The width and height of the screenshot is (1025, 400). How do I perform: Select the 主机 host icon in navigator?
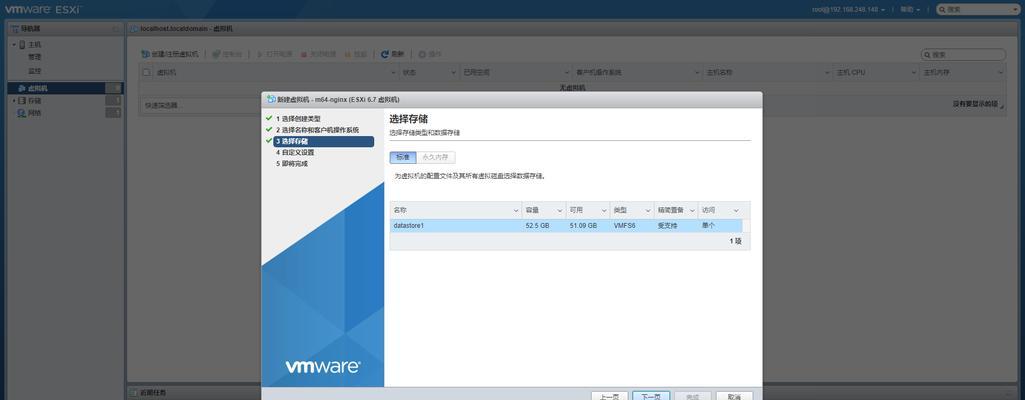point(22,44)
